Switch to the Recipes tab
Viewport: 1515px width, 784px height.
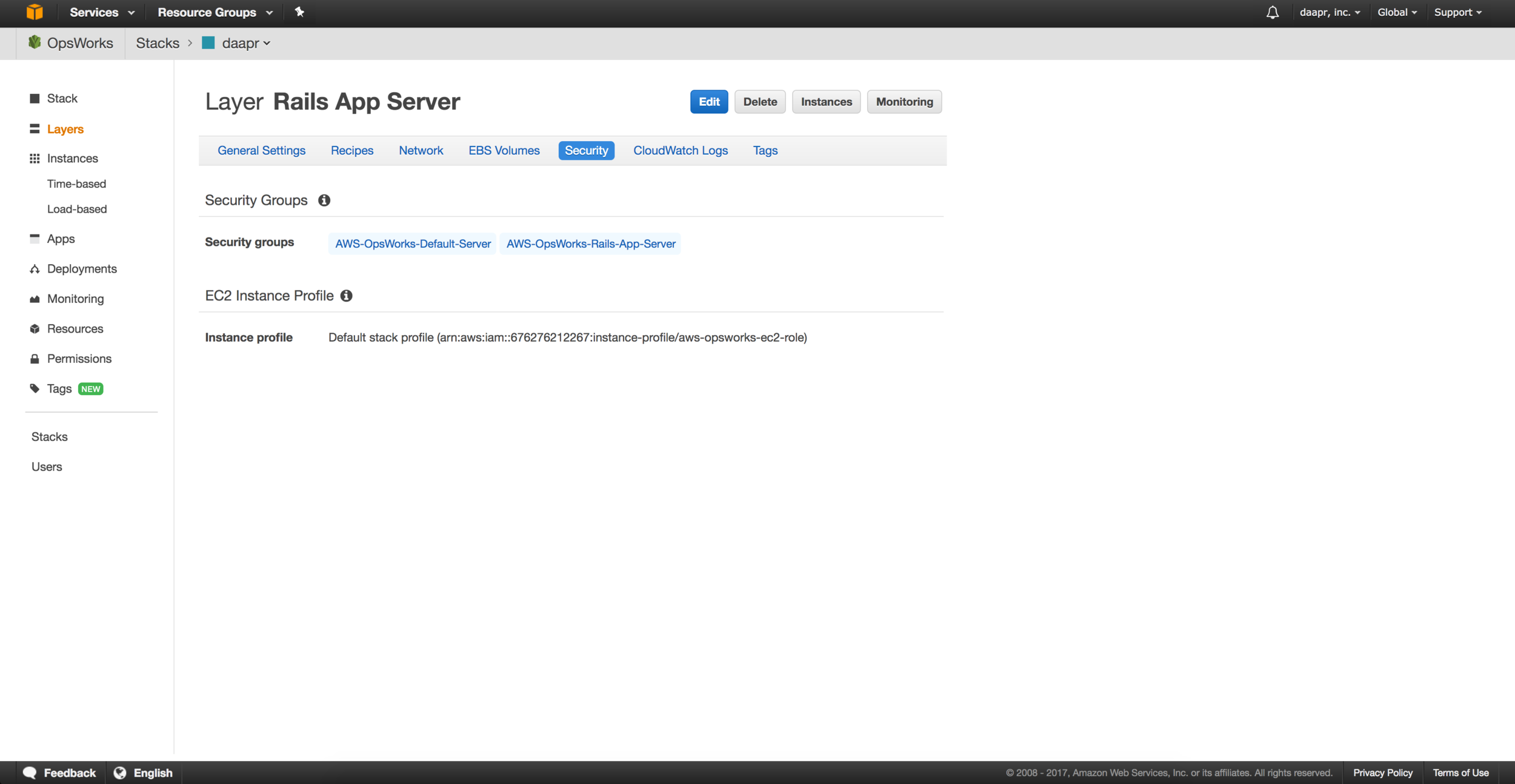[x=352, y=151]
